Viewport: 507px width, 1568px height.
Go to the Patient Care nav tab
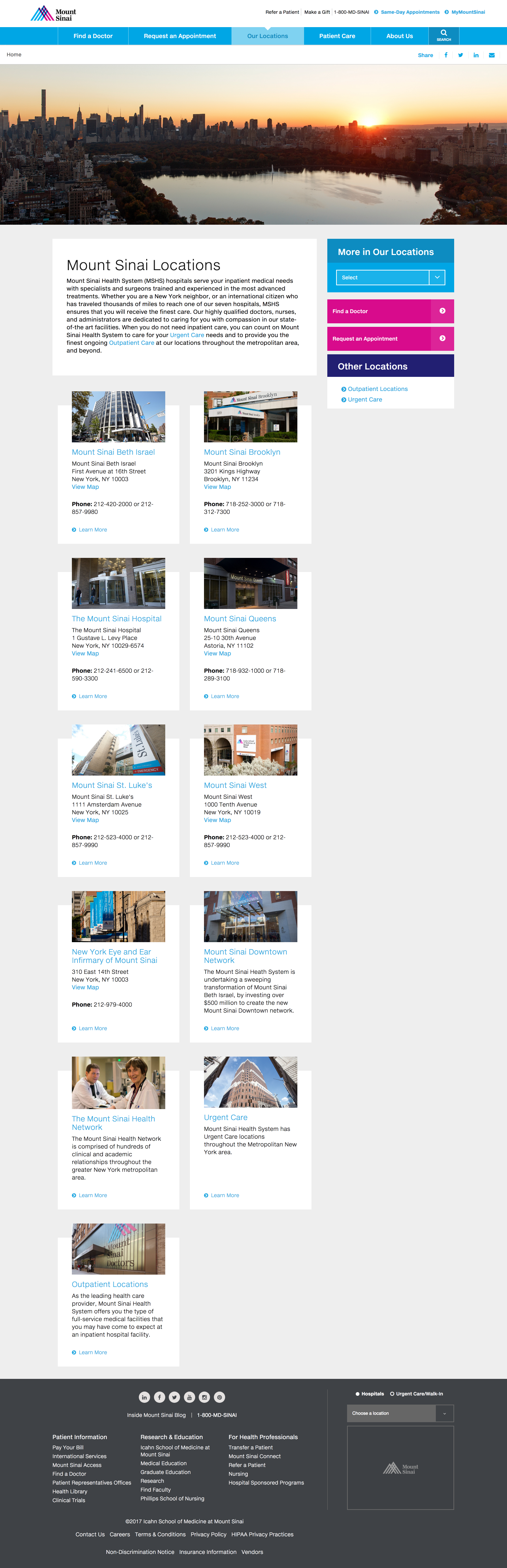(x=337, y=36)
